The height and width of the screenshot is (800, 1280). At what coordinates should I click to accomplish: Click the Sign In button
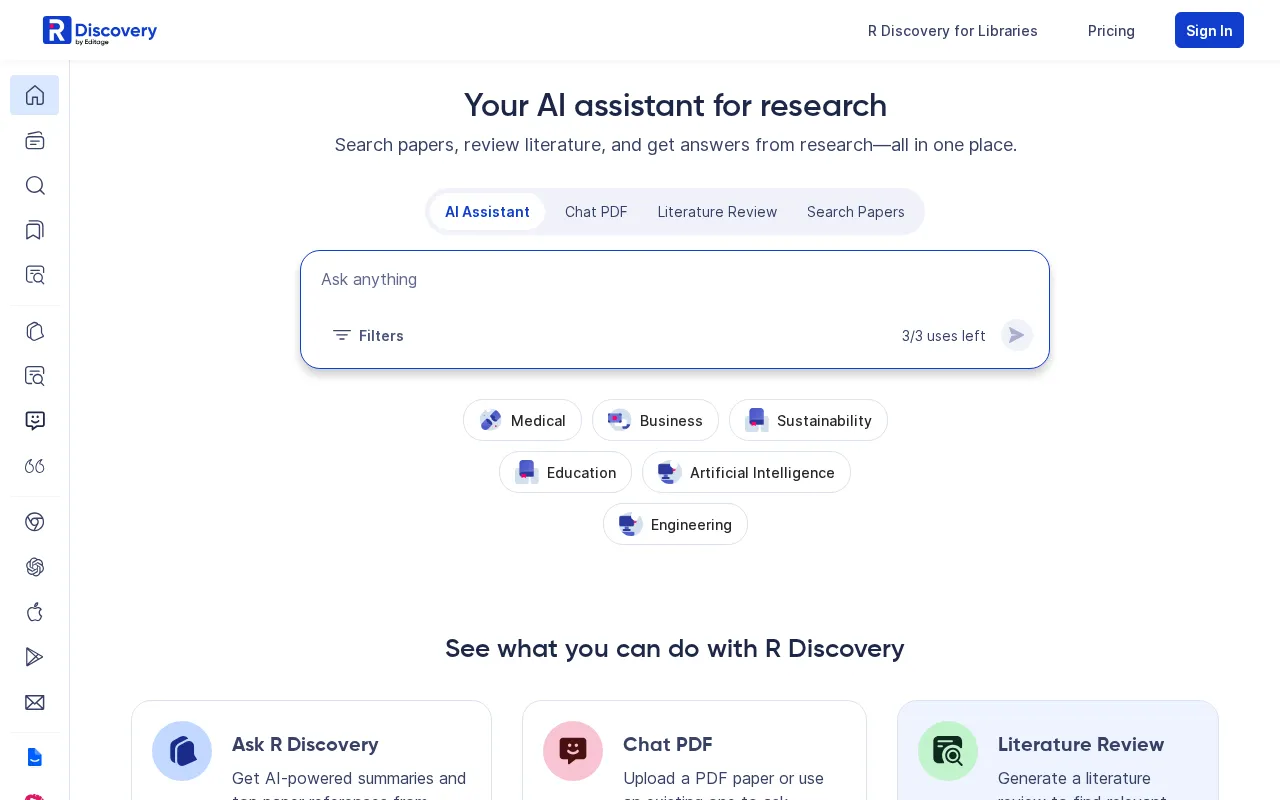[x=1209, y=30]
